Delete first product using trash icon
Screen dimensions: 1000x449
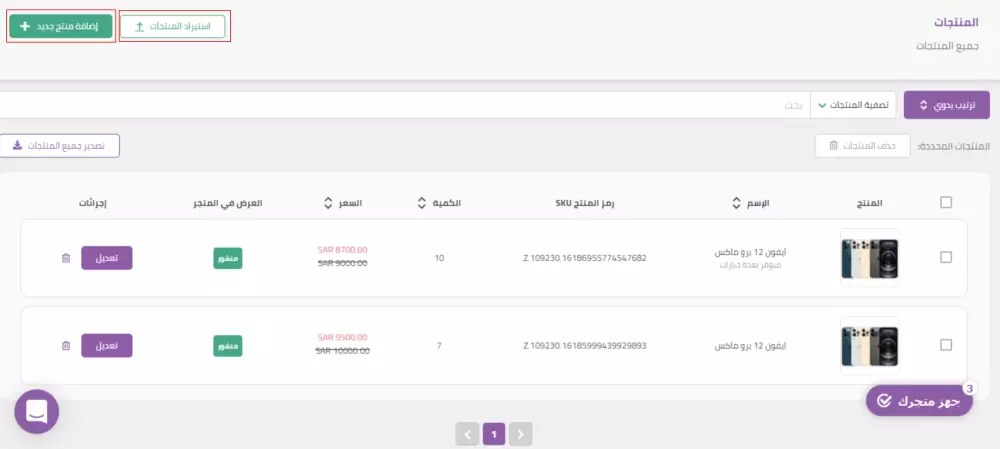pos(66,258)
